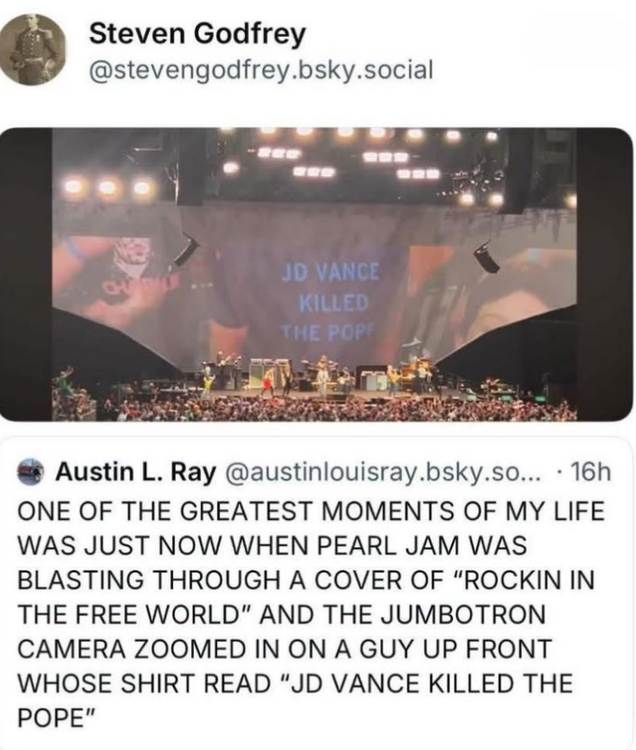Click Austin L. Ray's small avatar

[x=33, y=470]
